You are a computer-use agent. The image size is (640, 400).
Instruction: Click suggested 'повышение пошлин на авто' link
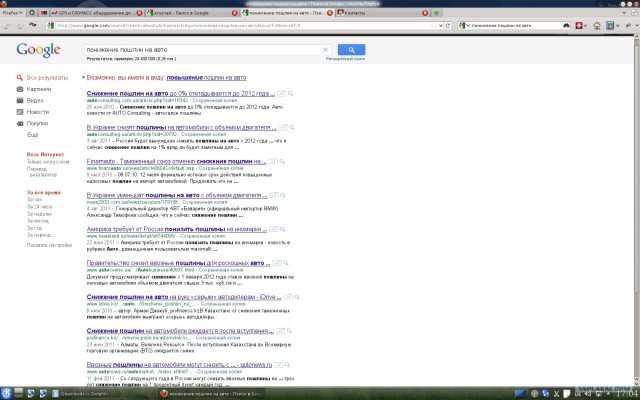point(206,78)
